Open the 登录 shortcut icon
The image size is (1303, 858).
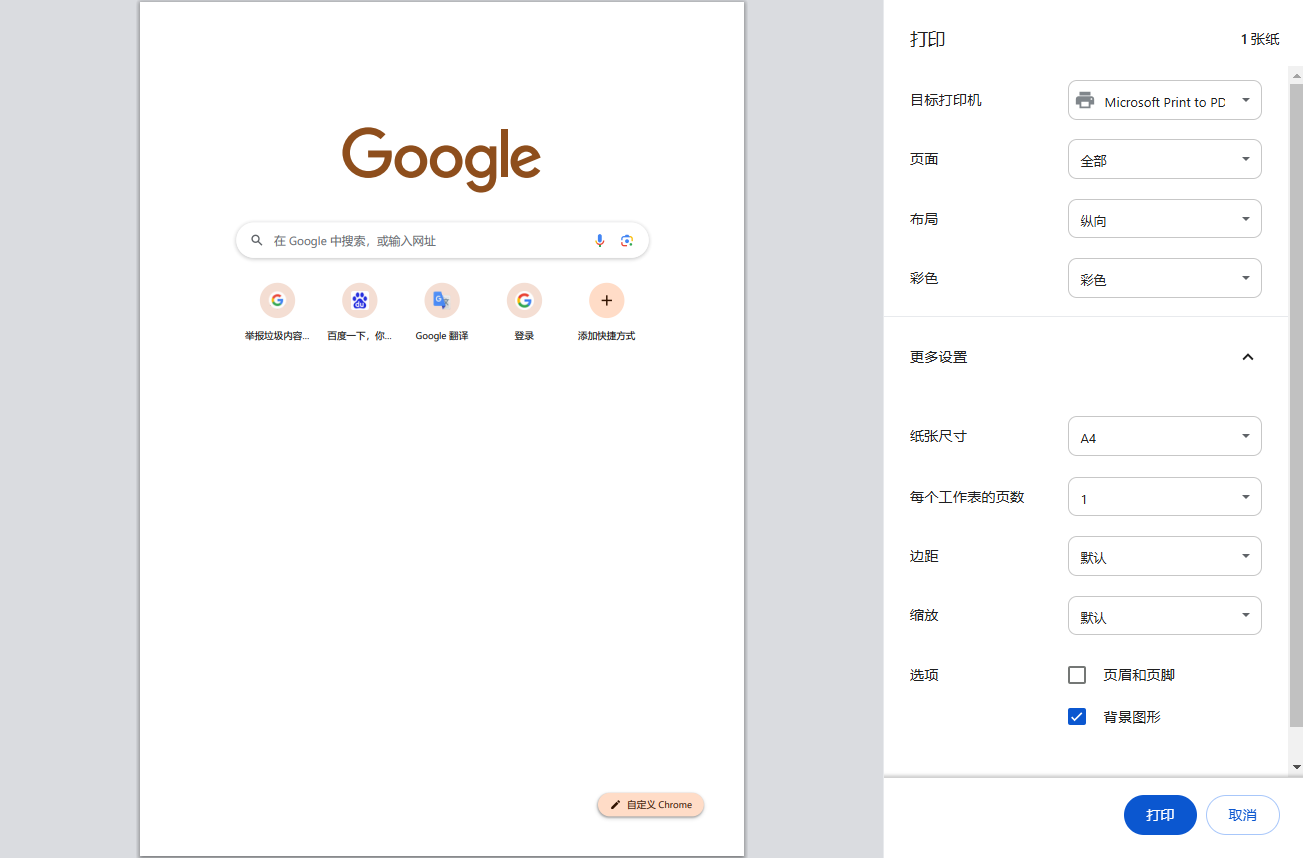click(x=524, y=300)
